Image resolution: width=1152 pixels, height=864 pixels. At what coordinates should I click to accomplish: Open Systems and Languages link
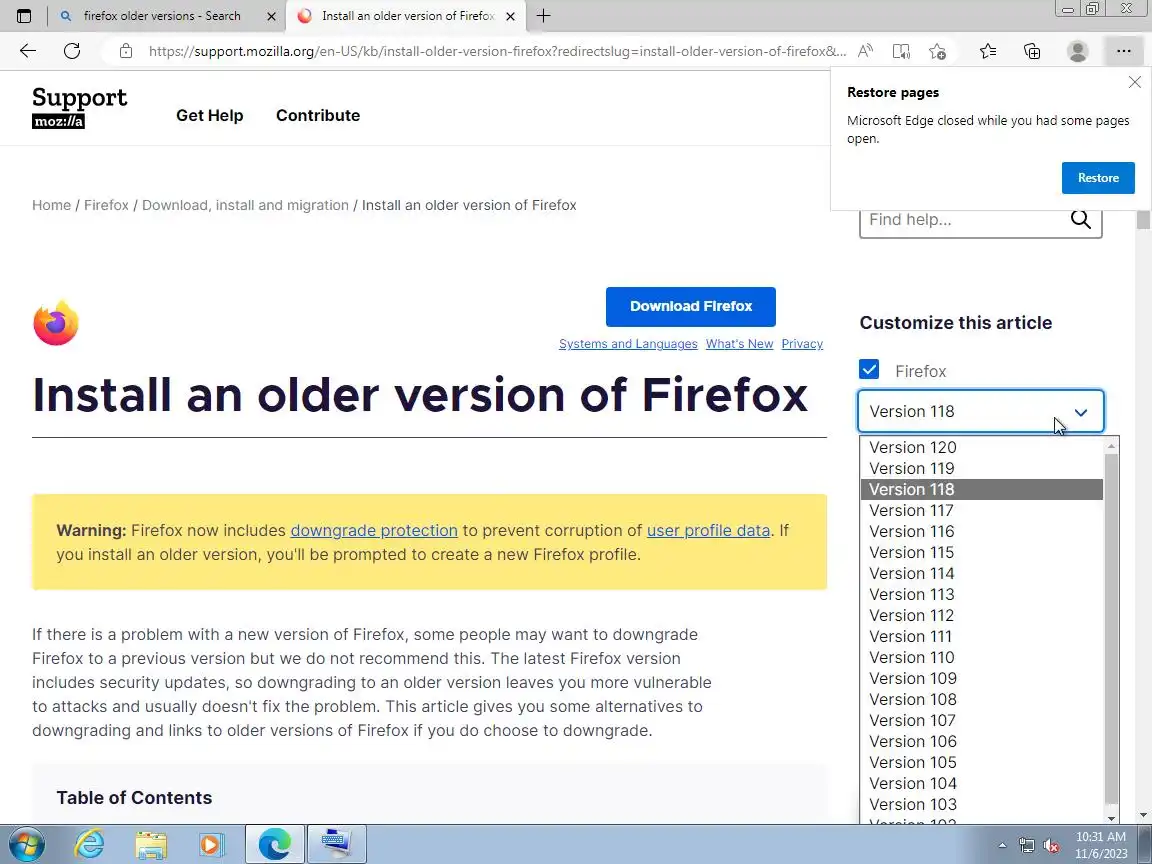(x=628, y=344)
